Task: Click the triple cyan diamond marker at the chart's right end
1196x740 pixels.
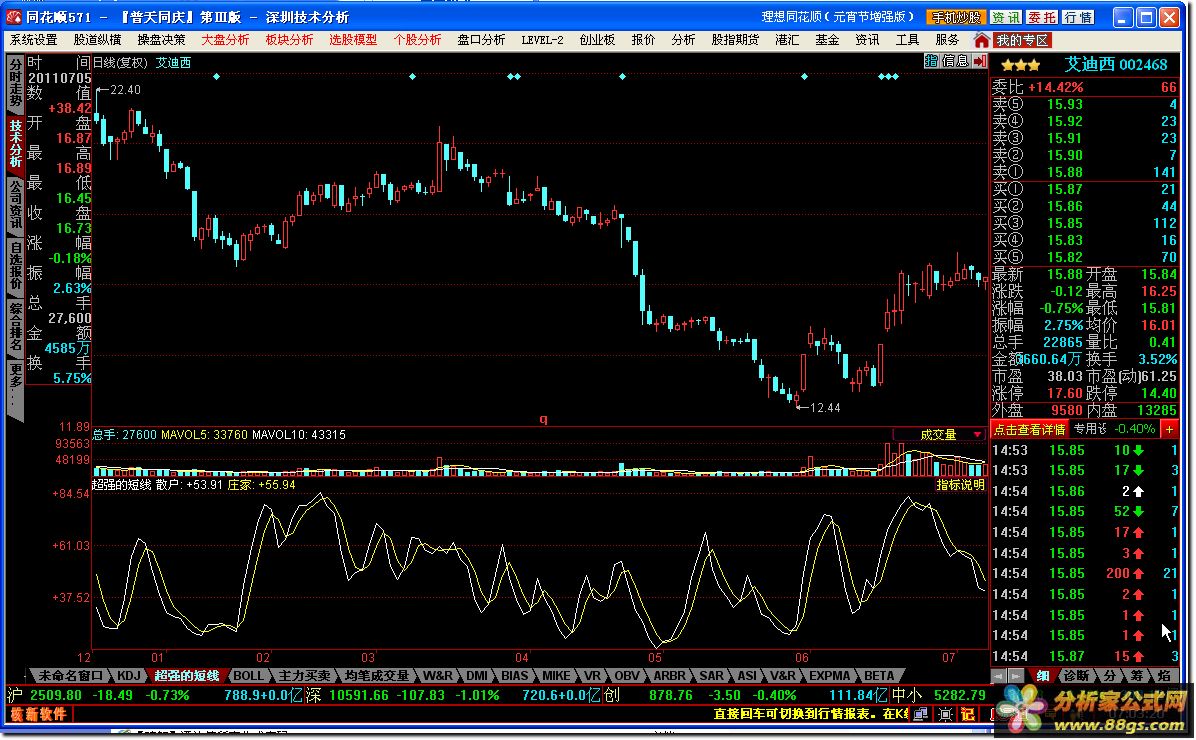Action: (888, 76)
